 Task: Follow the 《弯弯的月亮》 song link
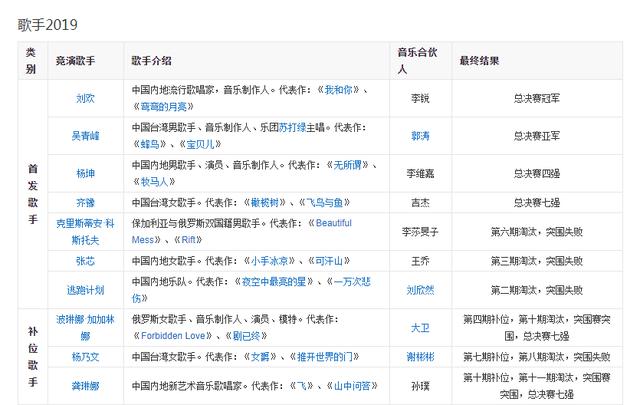pyautogui.click(x=163, y=107)
